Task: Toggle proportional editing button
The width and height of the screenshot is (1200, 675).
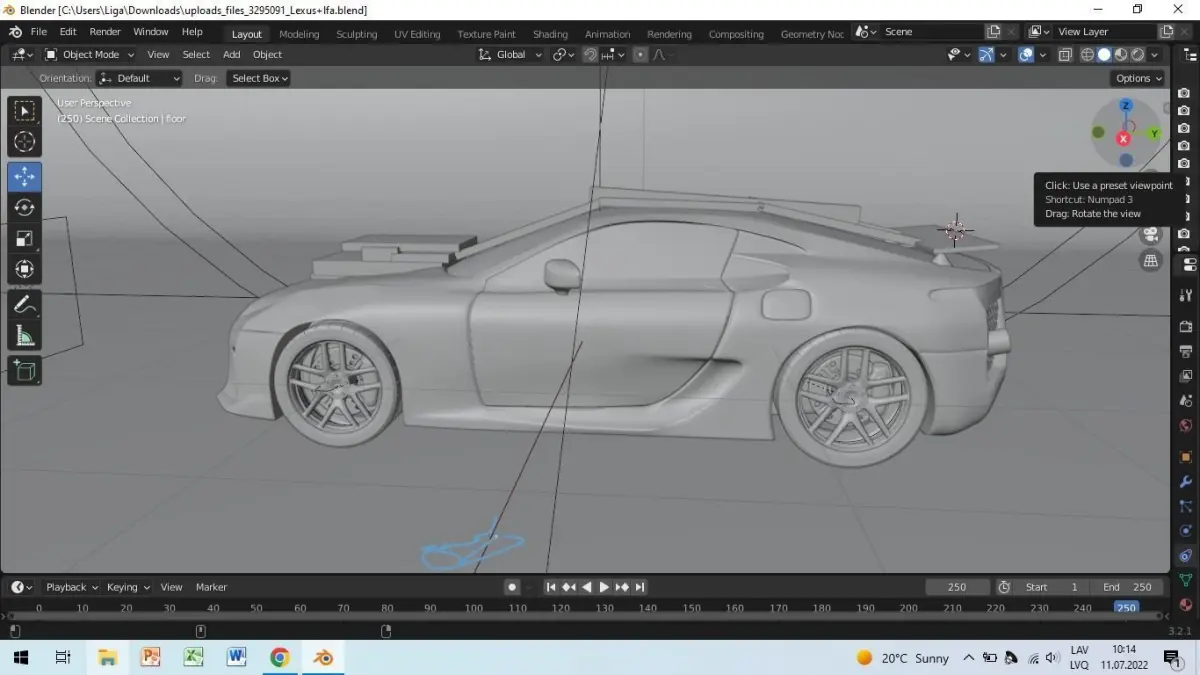Action: pos(639,55)
